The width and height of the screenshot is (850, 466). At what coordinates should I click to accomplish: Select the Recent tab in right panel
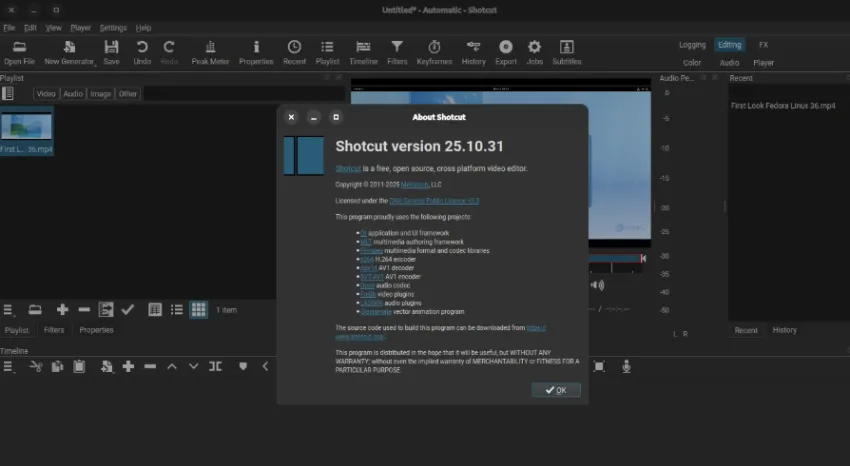click(x=746, y=330)
